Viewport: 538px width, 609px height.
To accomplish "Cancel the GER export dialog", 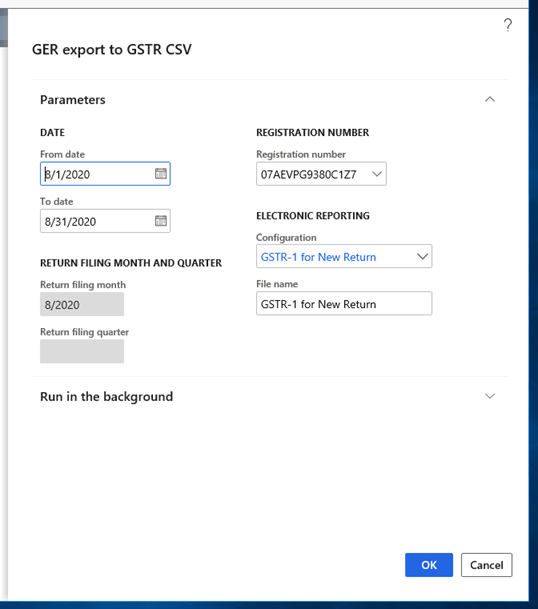I will [x=486, y=565].
